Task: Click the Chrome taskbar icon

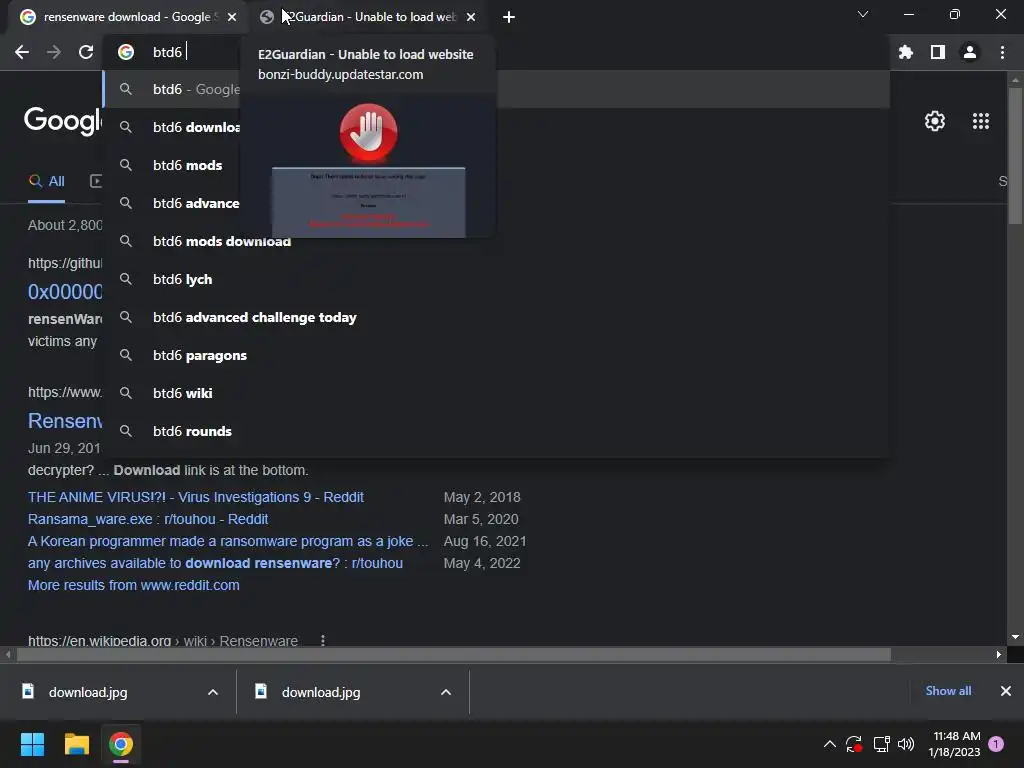Action: [x=121, y=744]
